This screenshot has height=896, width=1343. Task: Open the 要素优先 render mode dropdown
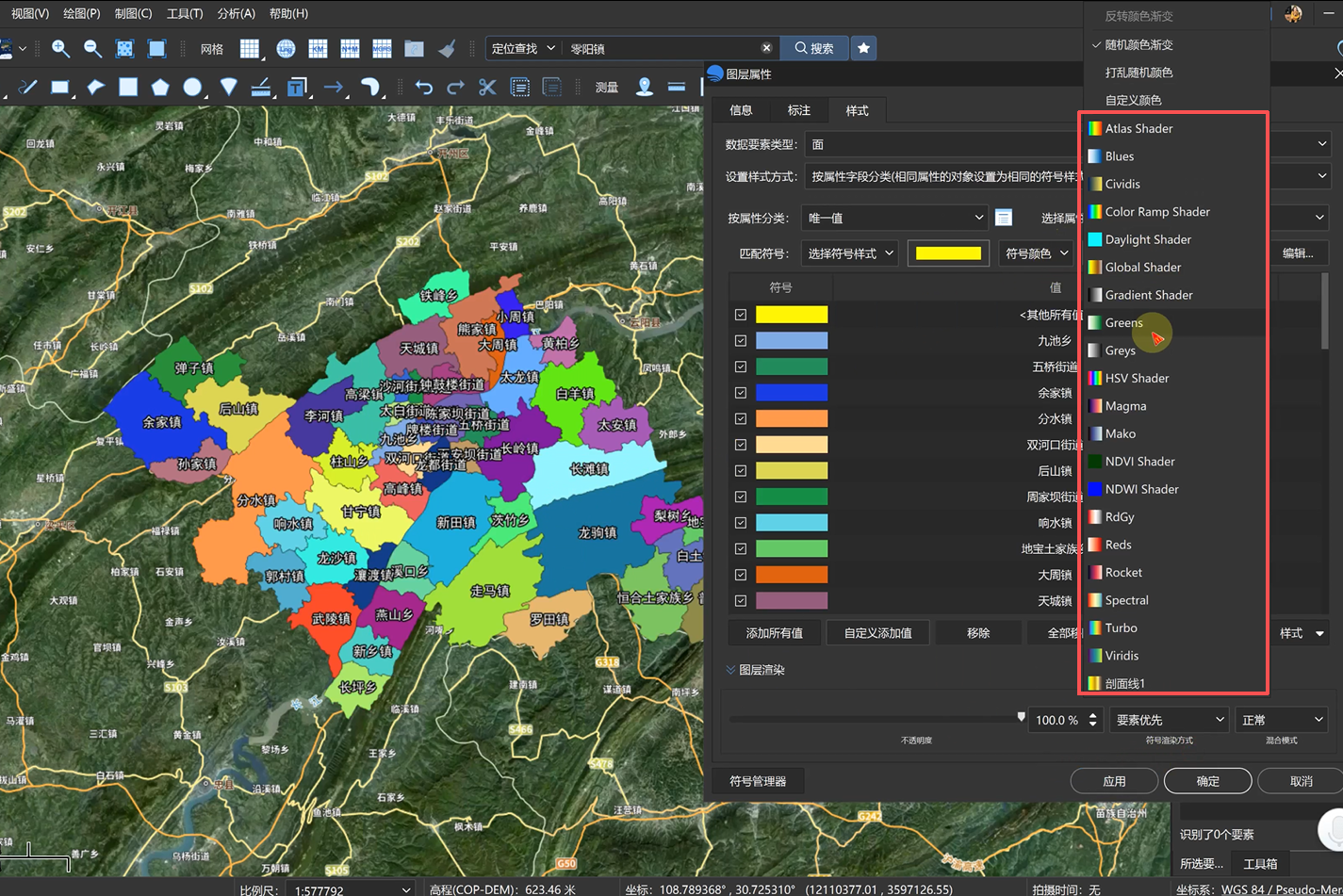click(1169, 720)
